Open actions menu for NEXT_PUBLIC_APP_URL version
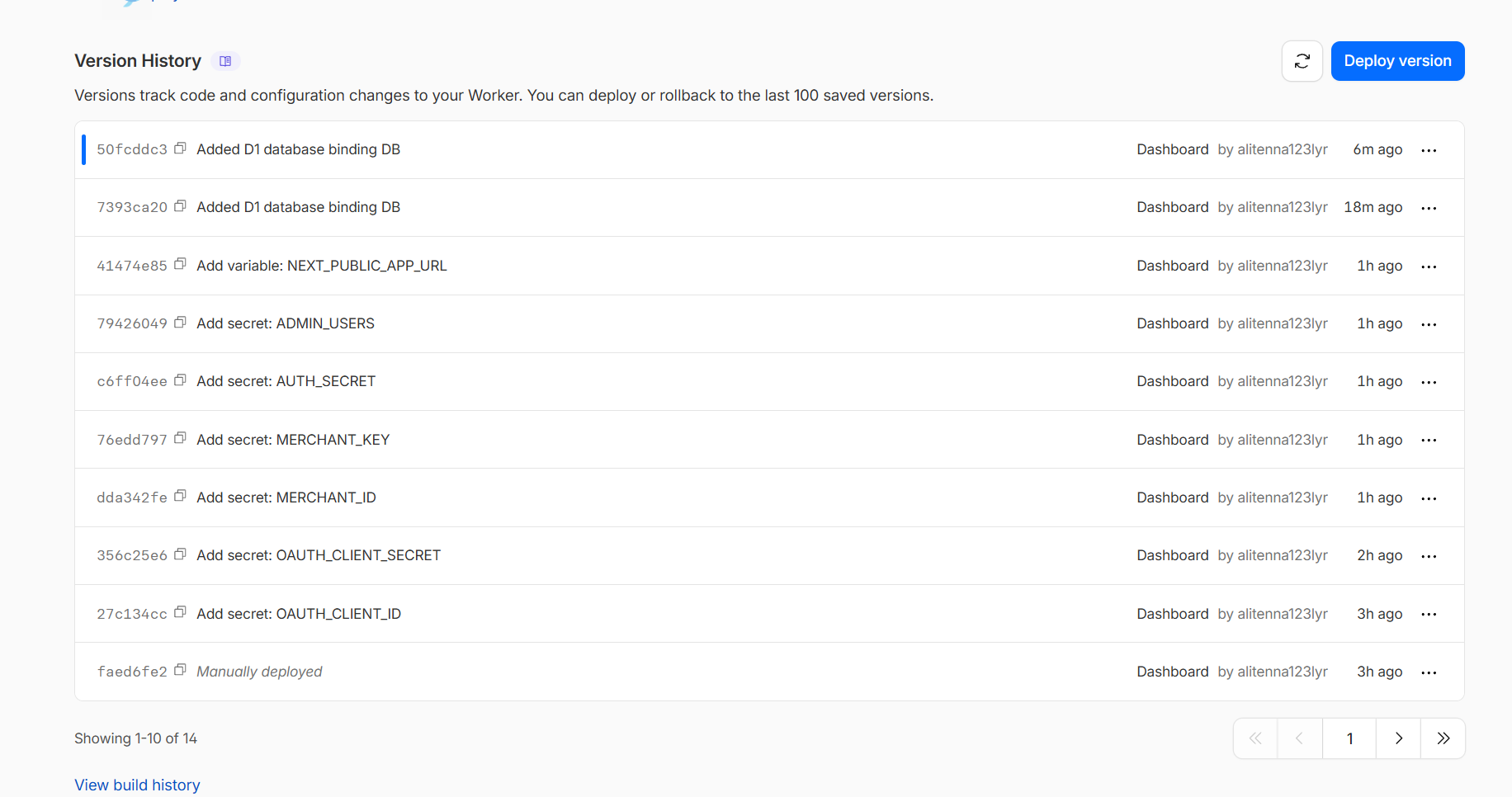Viewport: 1512px width, 797px height. tap(1429, 266)
